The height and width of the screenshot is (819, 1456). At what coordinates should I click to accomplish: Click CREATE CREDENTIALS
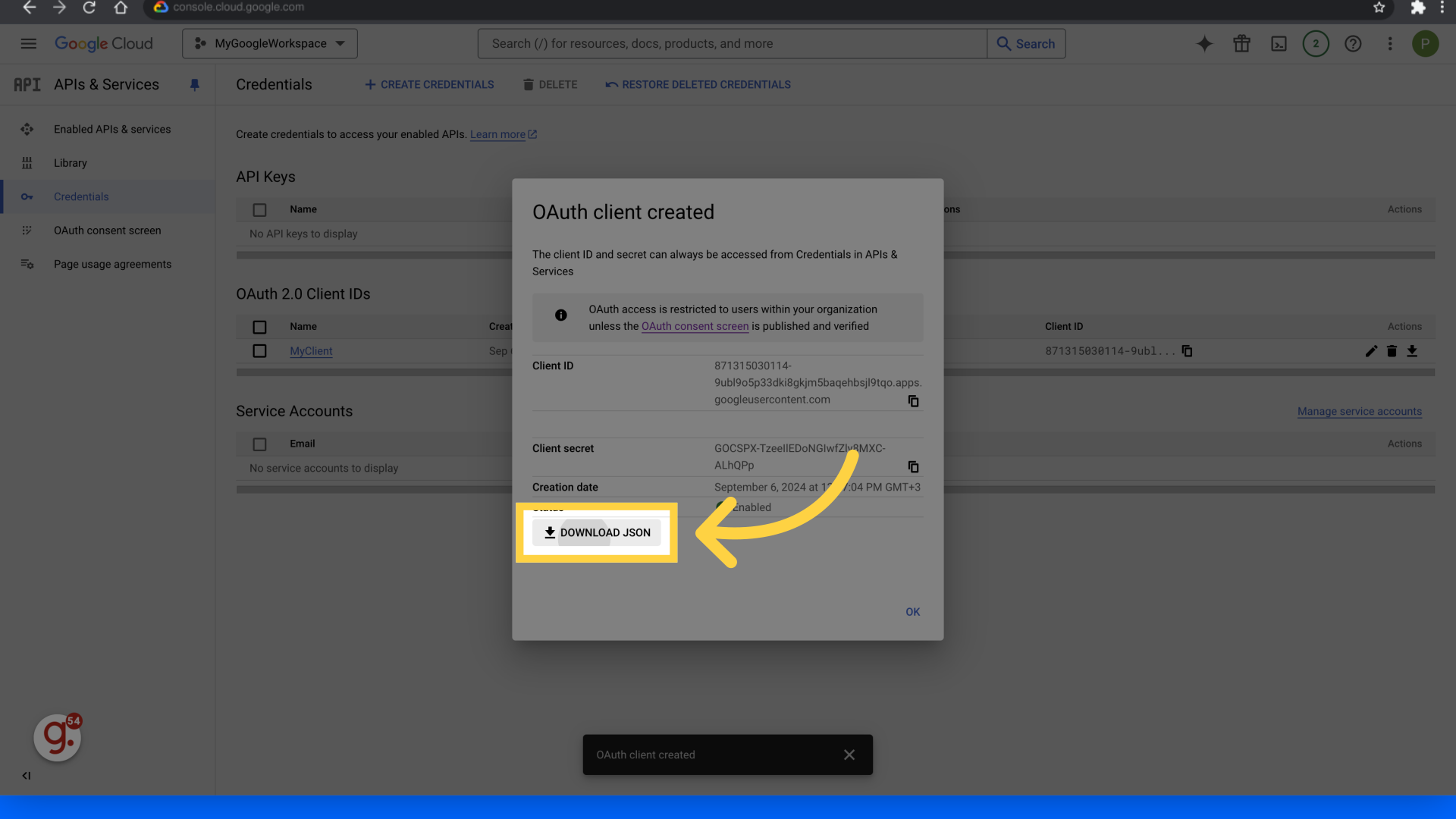[429, 85]
